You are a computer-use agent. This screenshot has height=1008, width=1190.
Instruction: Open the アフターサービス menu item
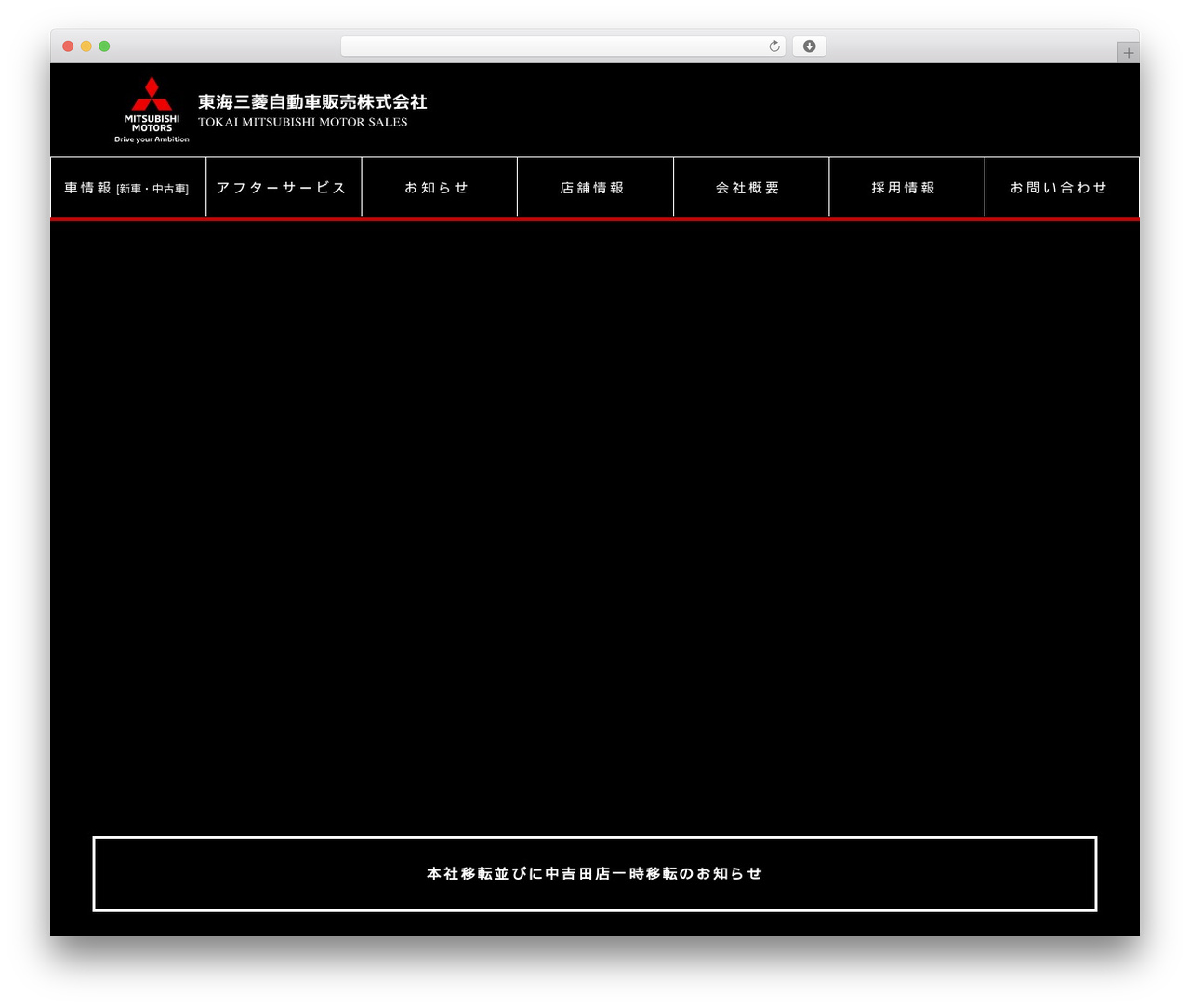pyautogui.click(x=284, y=188)
